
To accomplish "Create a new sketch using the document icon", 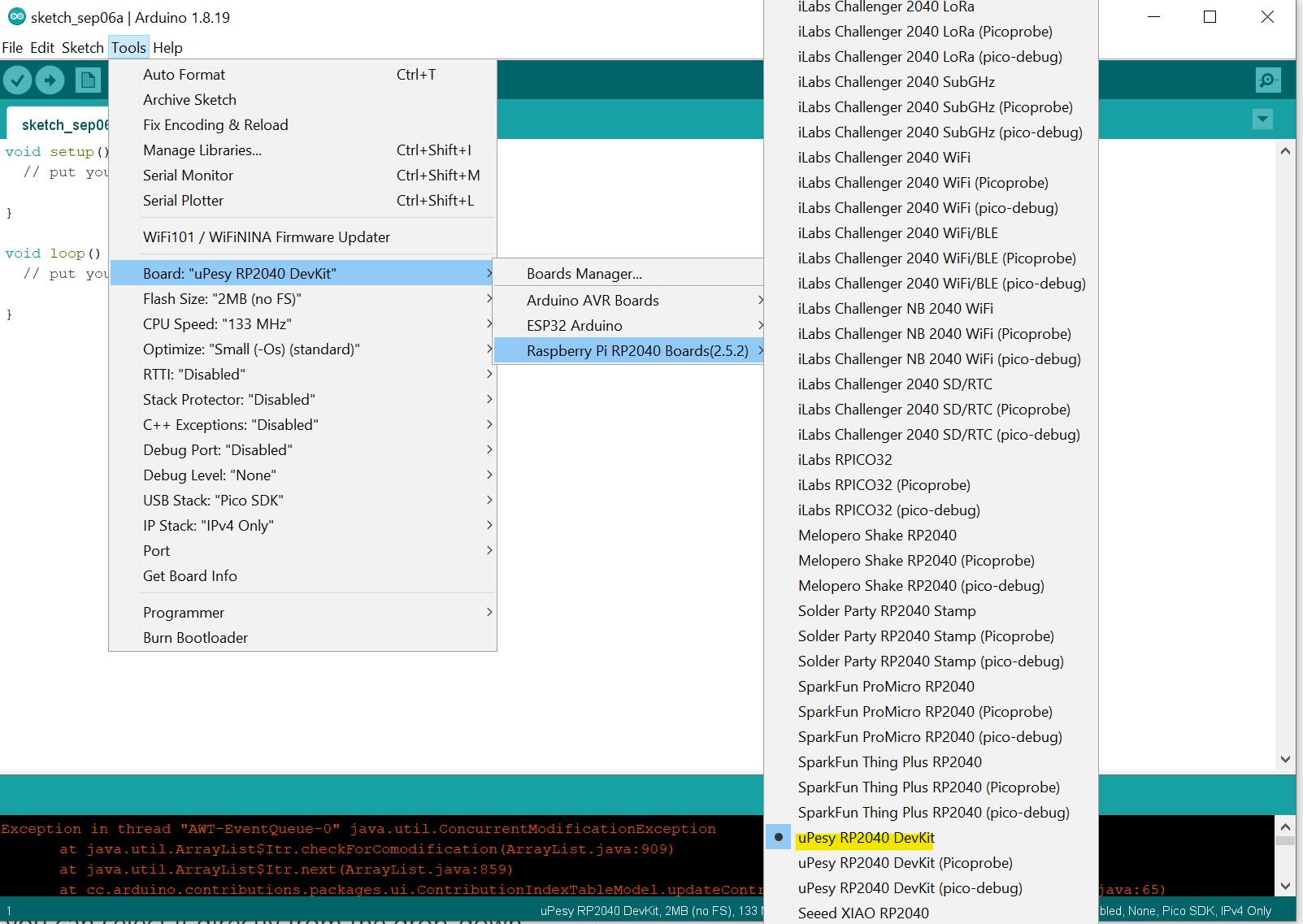I will (x=89, y=80).
